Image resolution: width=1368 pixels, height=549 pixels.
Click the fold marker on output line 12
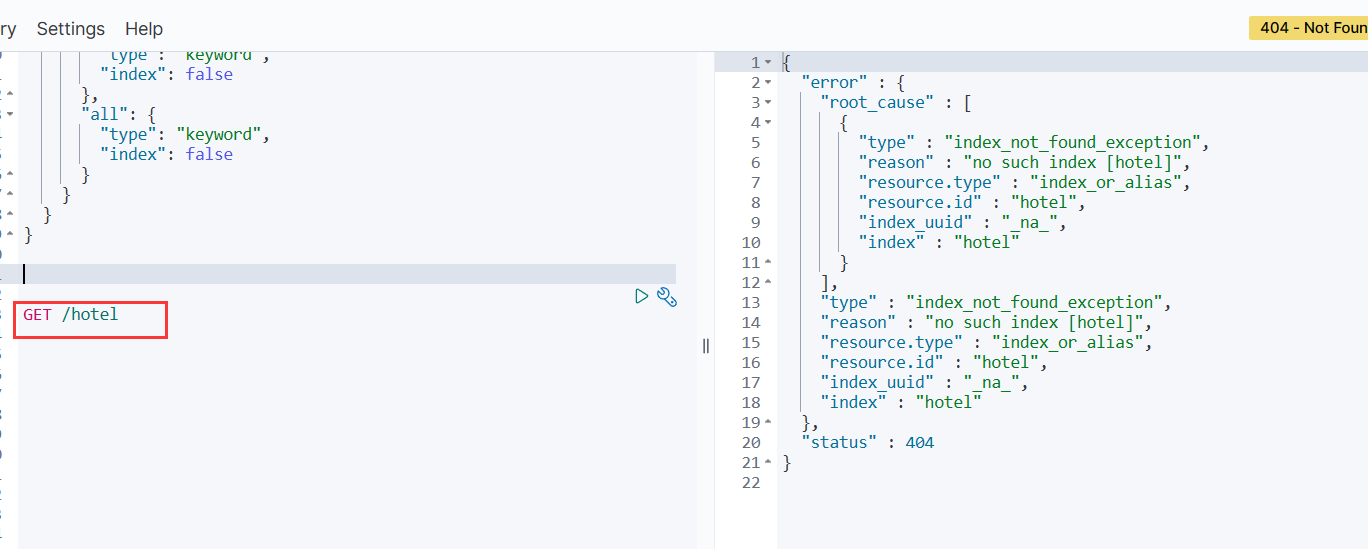[x=768, y=283]
